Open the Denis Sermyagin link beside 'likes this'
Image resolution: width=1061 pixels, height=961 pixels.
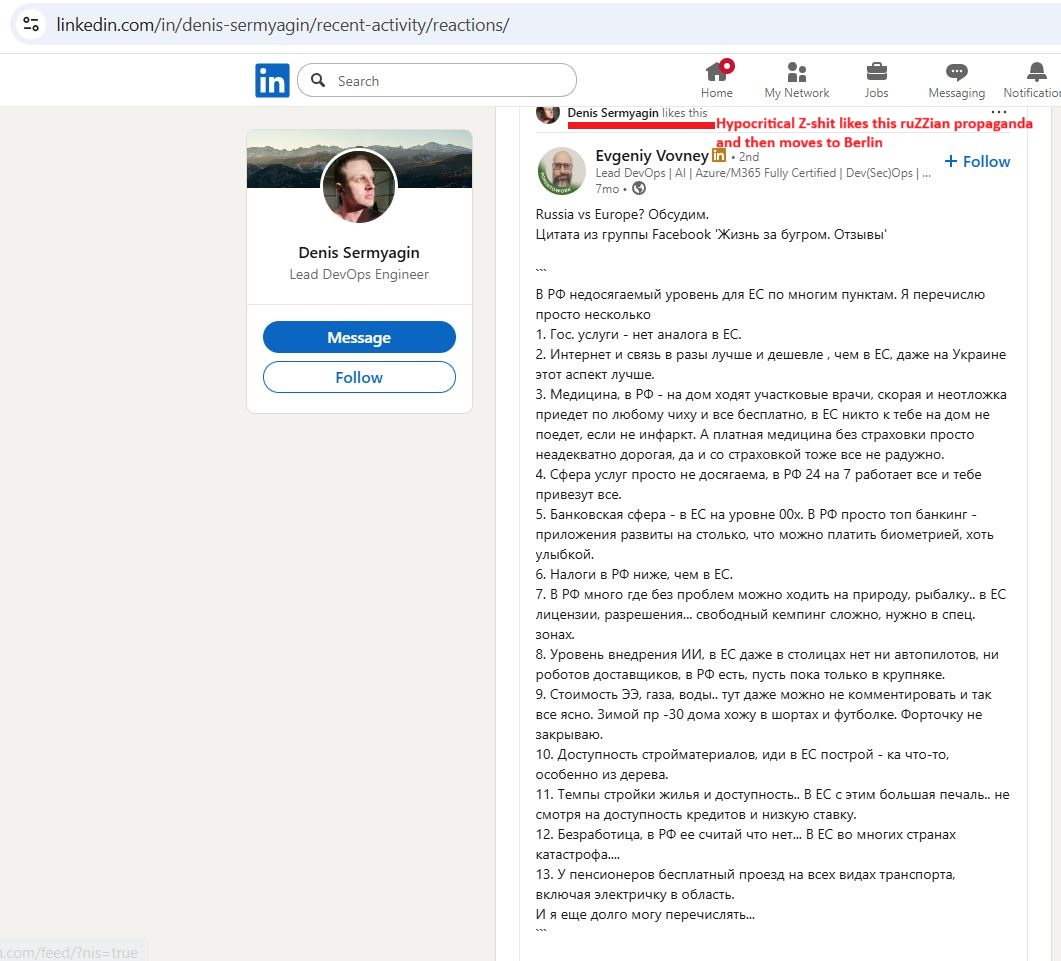tap(613, 113)
